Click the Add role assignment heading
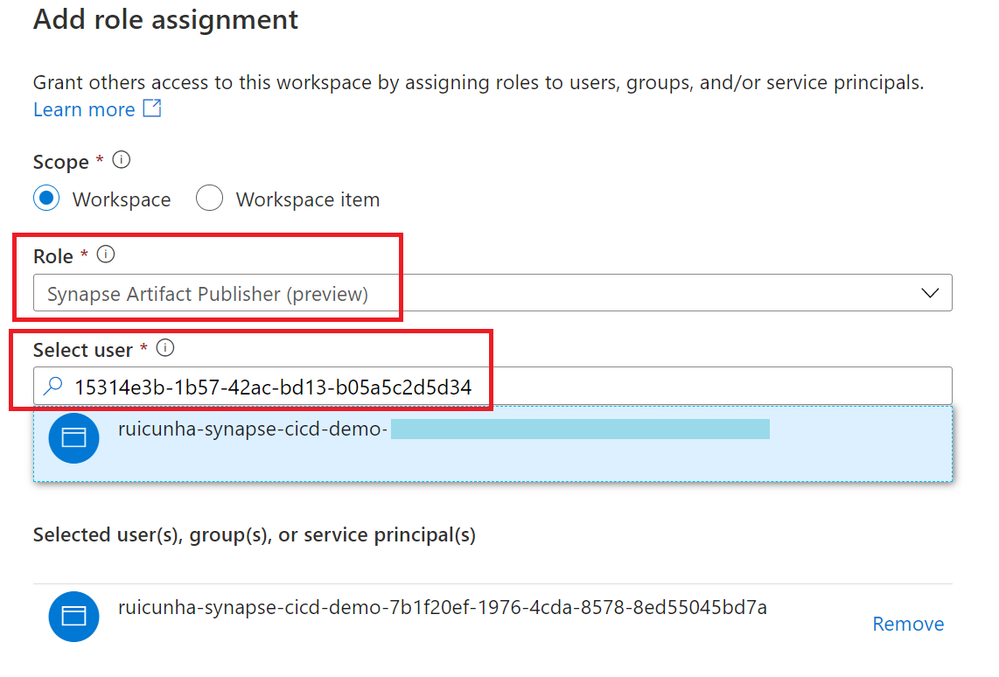Screen dimensions: 999x677 [165, 19]
